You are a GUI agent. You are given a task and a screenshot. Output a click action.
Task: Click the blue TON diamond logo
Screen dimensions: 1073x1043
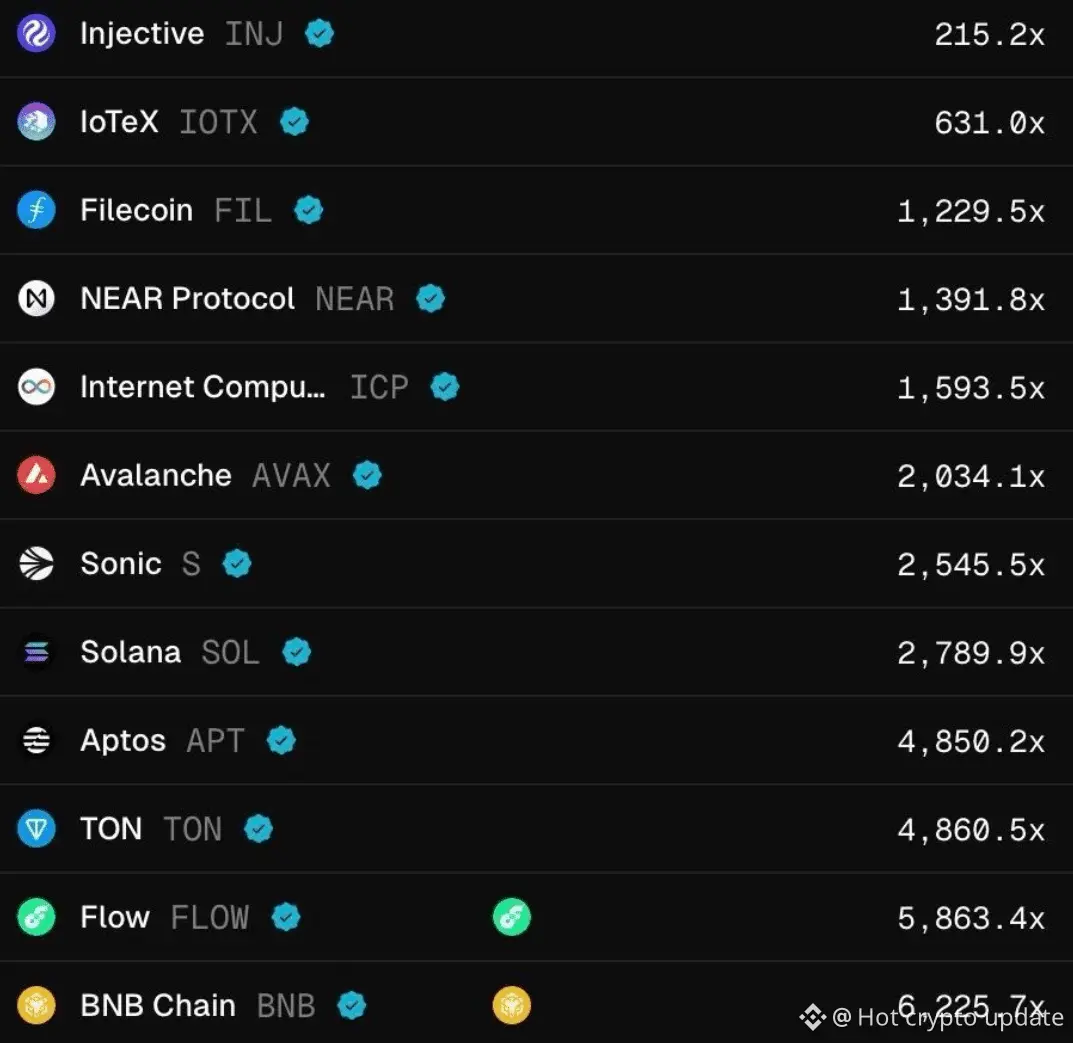(36, 829)
